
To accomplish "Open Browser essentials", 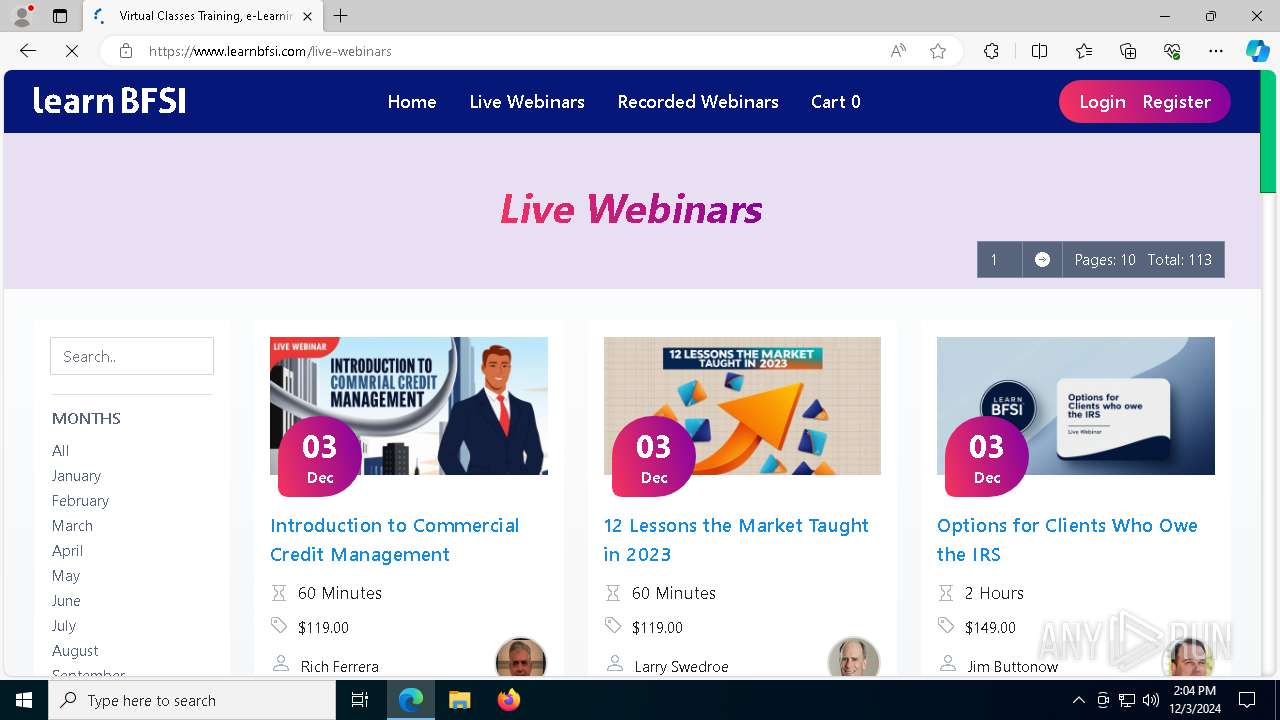I will pos(1172,51).
